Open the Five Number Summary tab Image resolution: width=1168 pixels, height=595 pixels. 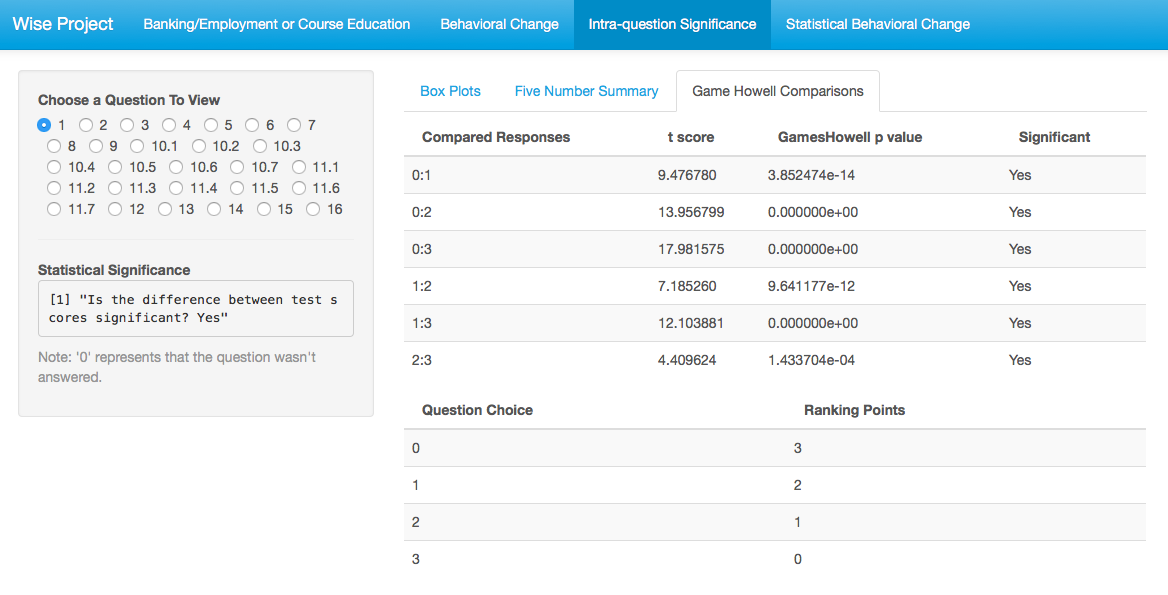pos(586,91)
